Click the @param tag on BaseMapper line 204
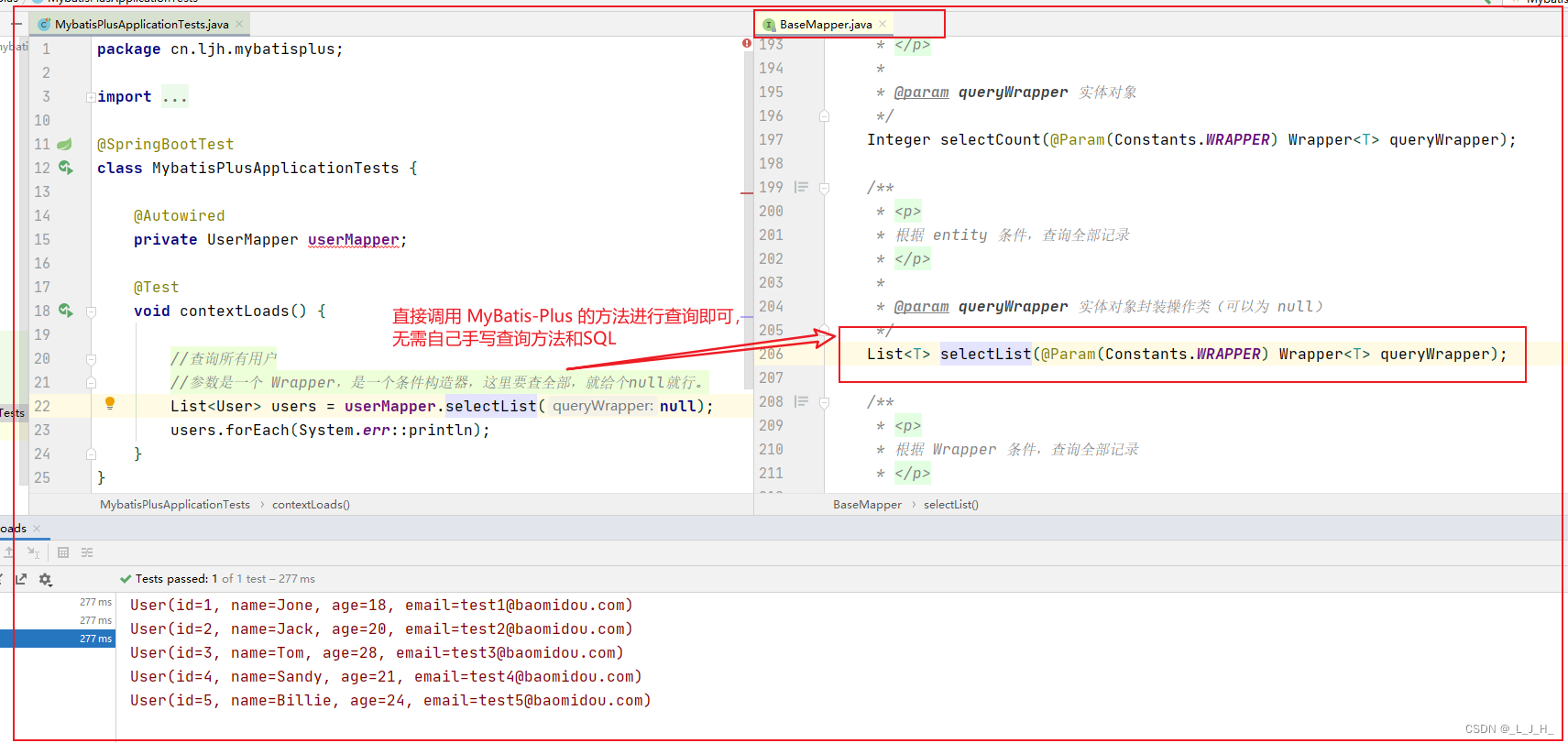This screenshot has height=743, width=1568. (922, 307)
